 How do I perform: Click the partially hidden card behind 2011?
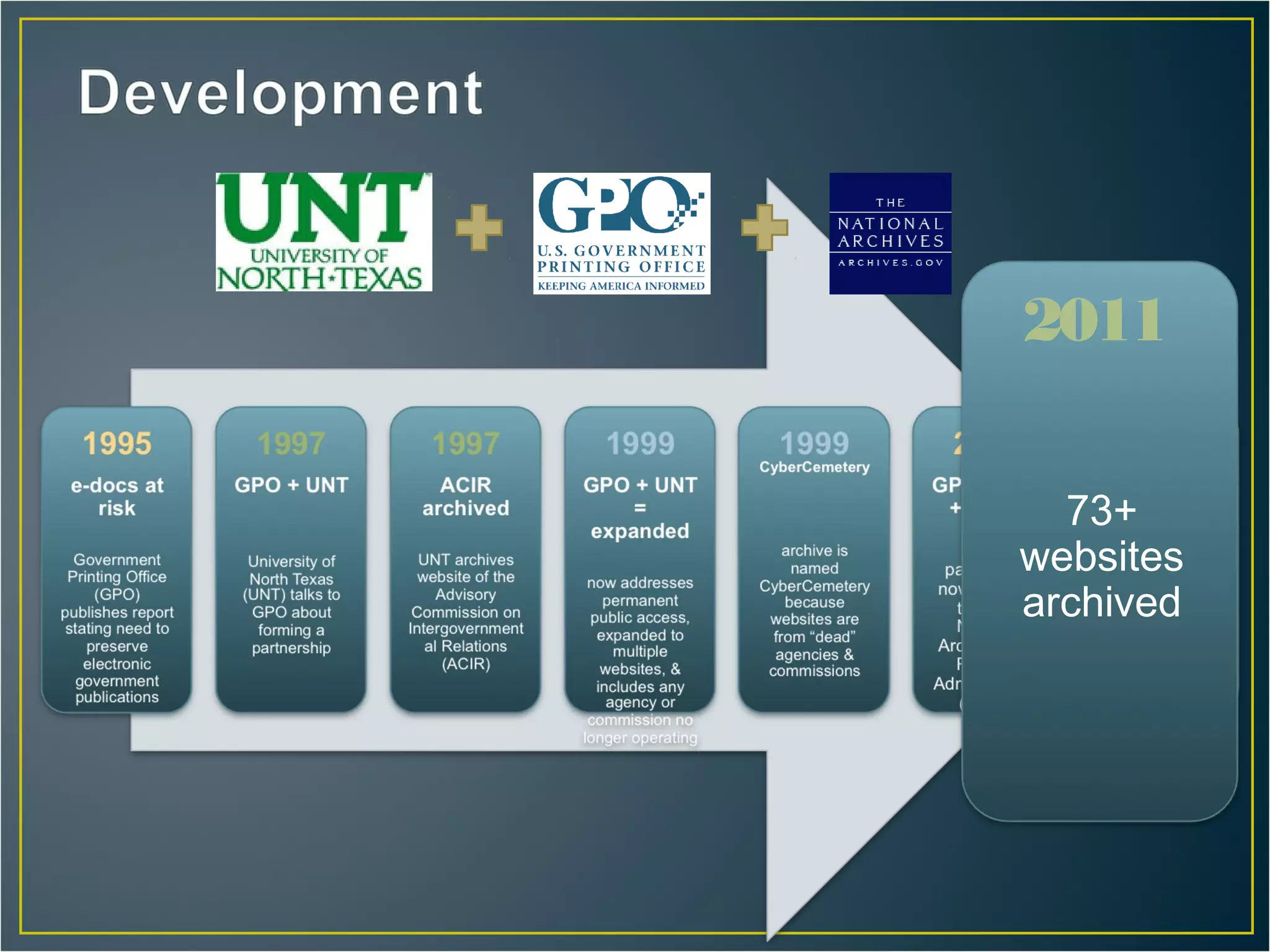pyautogui.click(x=938, y=558)
